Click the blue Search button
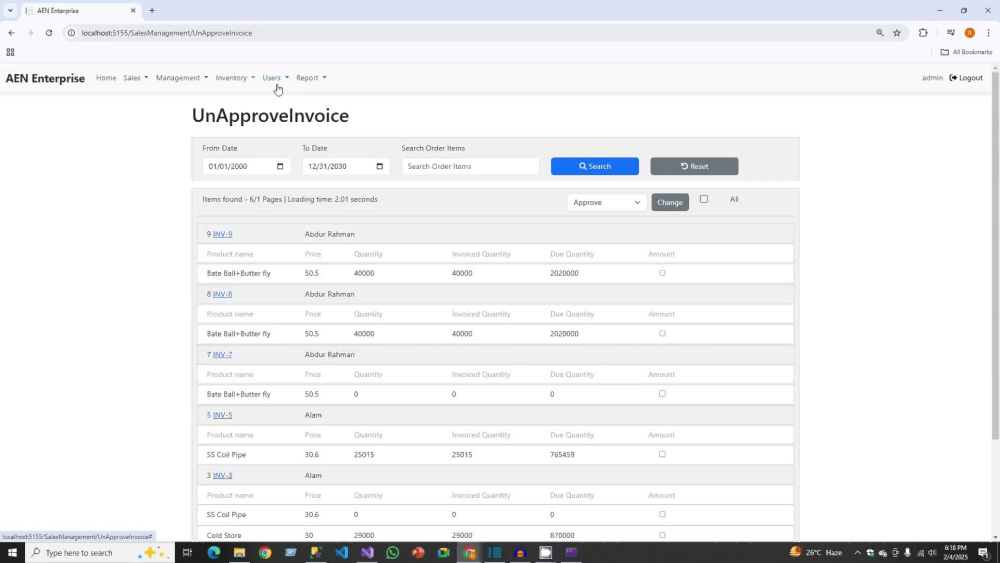The height and width of the screenshot is (563, 1000). (594, 166)
